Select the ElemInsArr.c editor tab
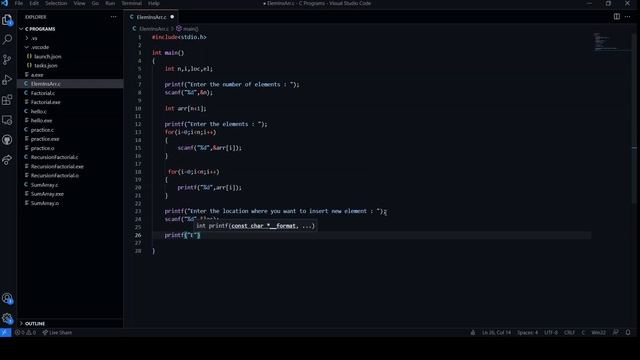This screenshot has width=640, height=360. (x=151, y=17)
